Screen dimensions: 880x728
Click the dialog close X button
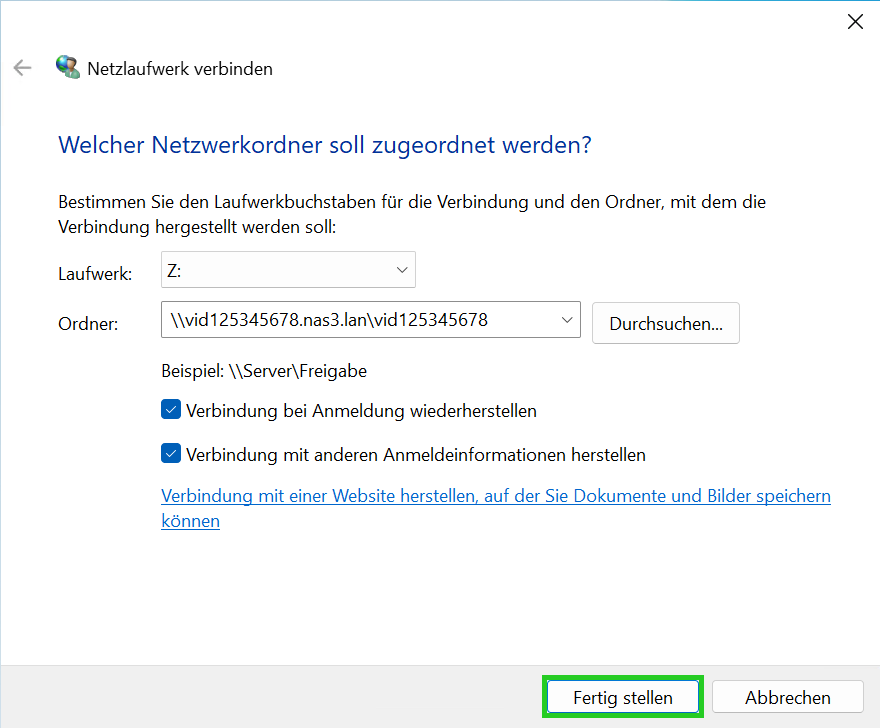pos(855,21)
